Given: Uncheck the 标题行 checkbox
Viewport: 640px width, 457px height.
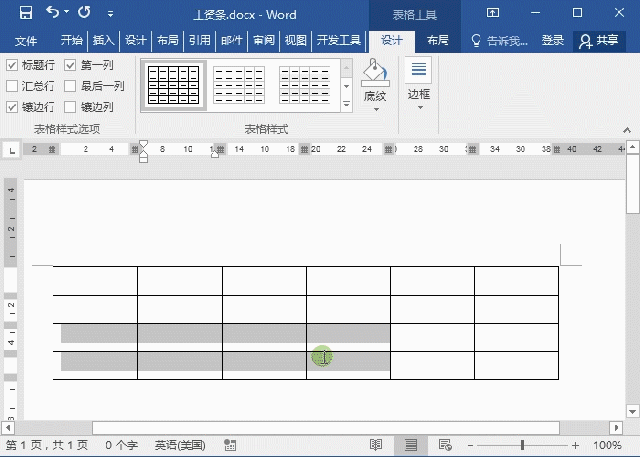Looking at the screenshot, I should (x=12, y=65).
